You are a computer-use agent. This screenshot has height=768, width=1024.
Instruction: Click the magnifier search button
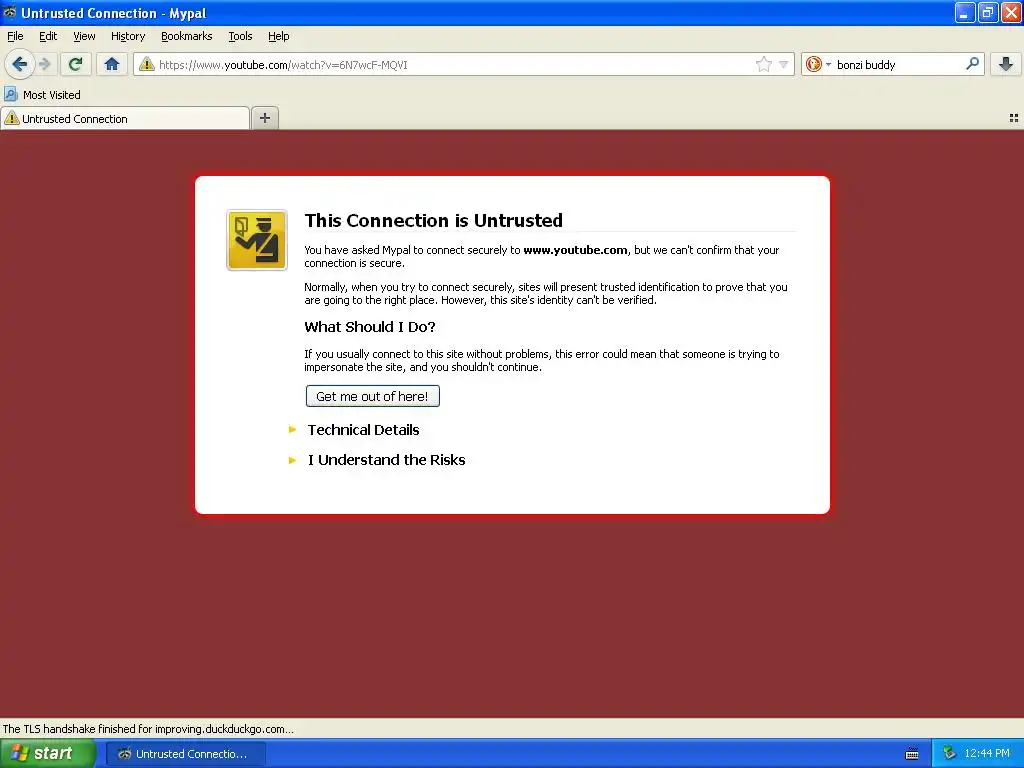(x=972, y=63)
